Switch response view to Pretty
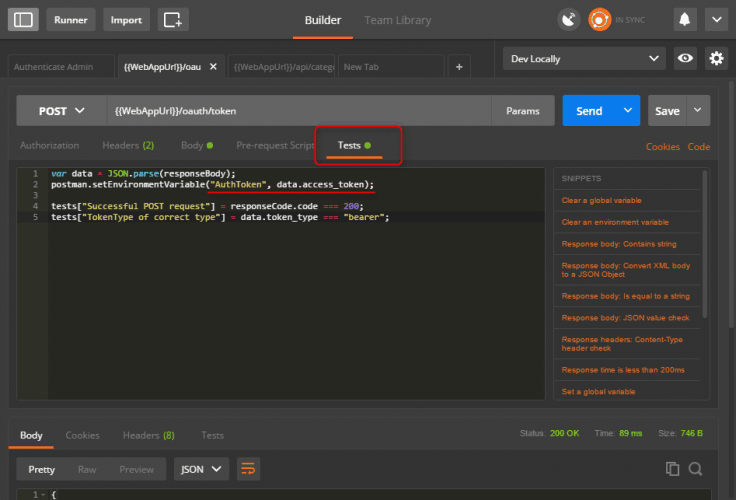The width and height of the screenshot is (736, 500). (x=42, y=468)
